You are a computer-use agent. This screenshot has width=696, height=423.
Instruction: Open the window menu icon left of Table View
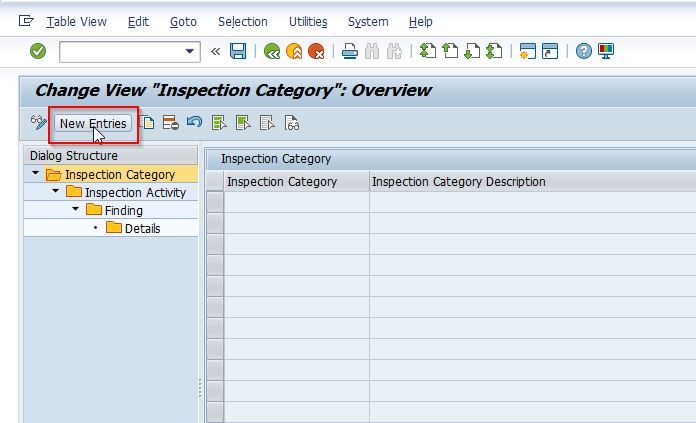click(26, 21)
